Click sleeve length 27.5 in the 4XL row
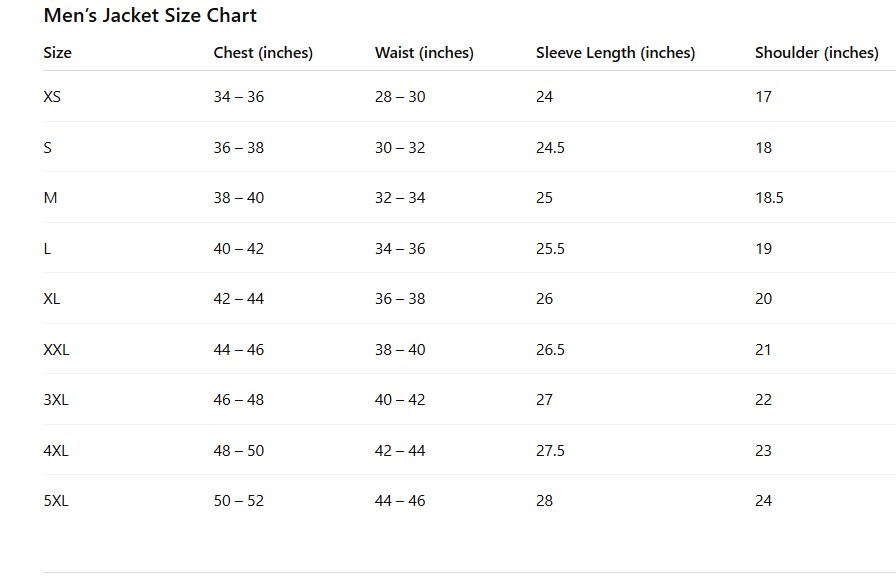This screenshot has width=896, height=576. [550, 451]
